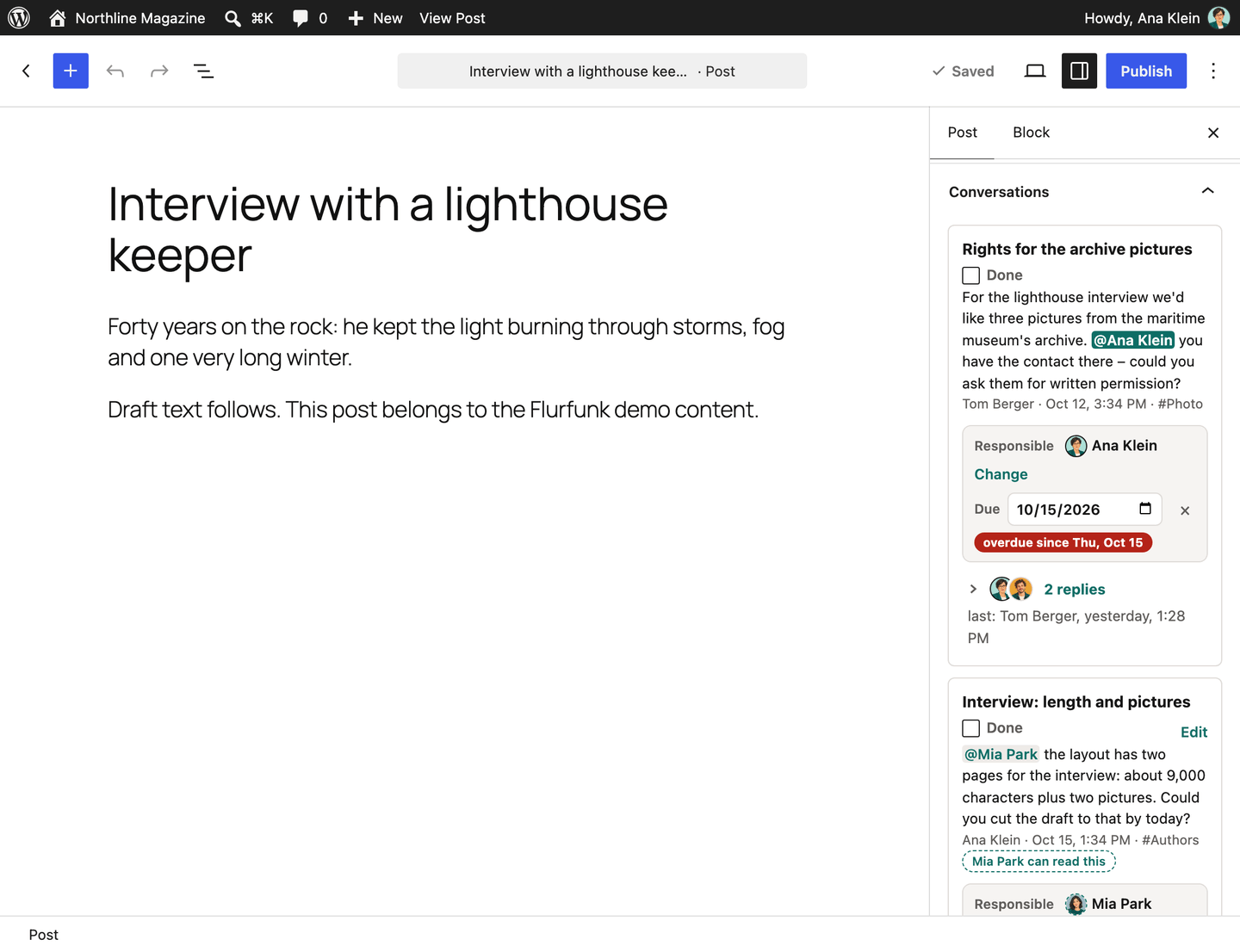Publish the post

point(1146,71)
